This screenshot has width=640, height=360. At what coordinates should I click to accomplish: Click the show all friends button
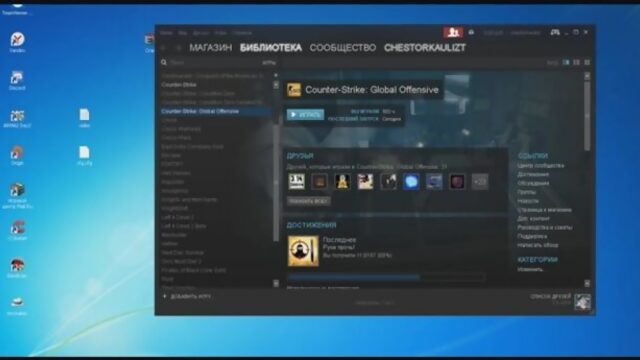point(309,201)
